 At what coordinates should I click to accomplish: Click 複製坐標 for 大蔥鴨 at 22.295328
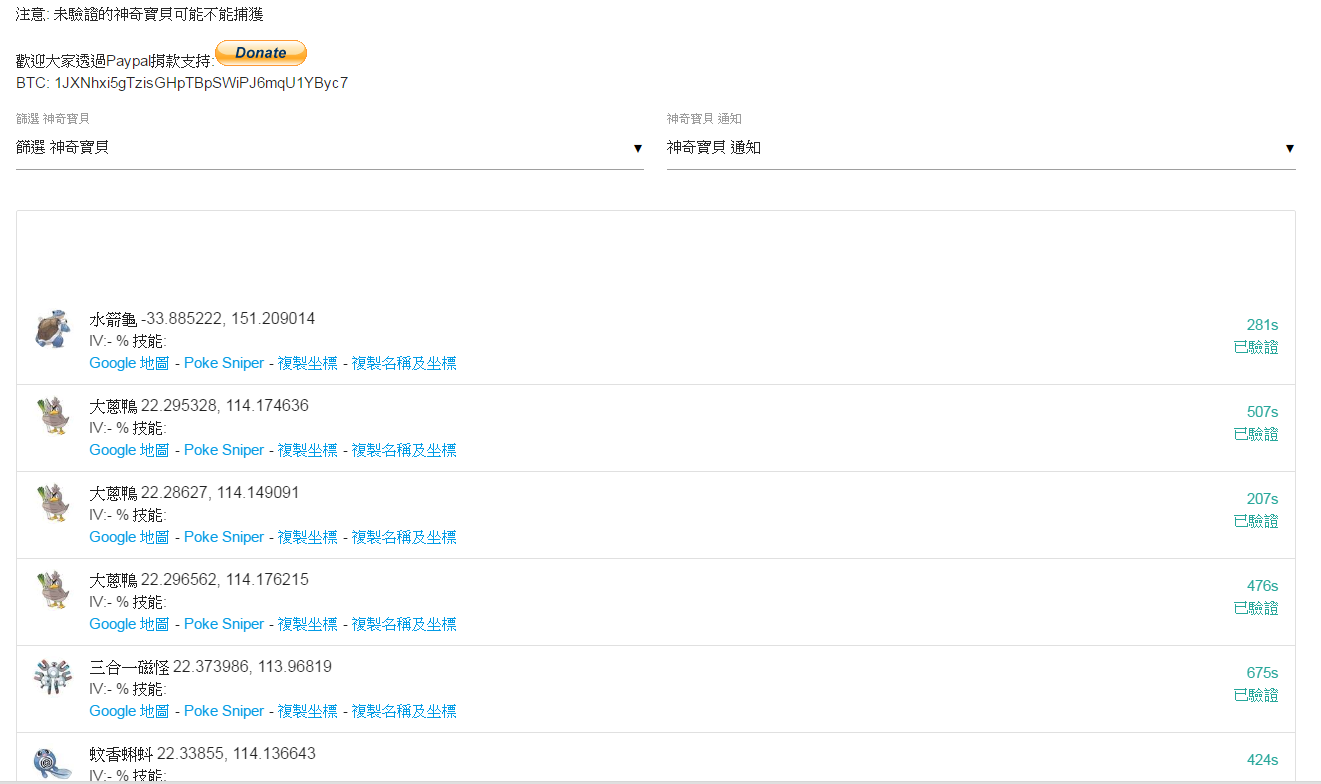[307, 450]
